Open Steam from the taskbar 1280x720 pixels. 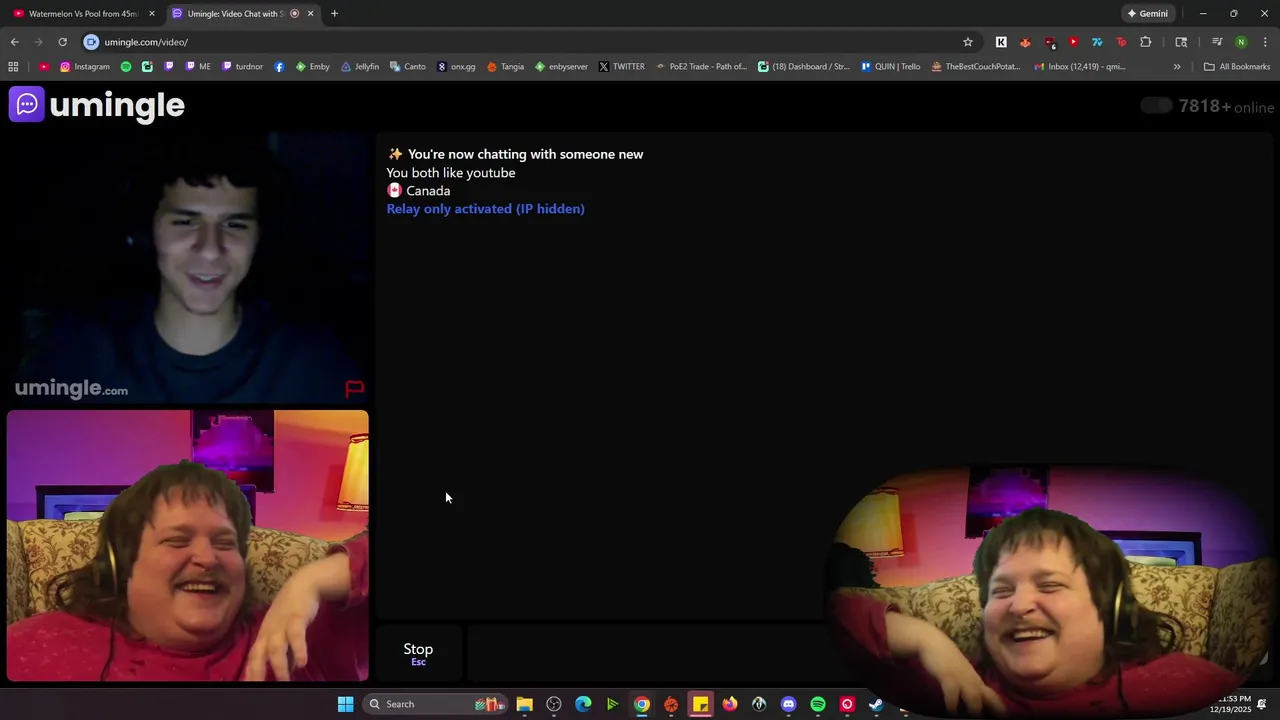pos(876,704)
